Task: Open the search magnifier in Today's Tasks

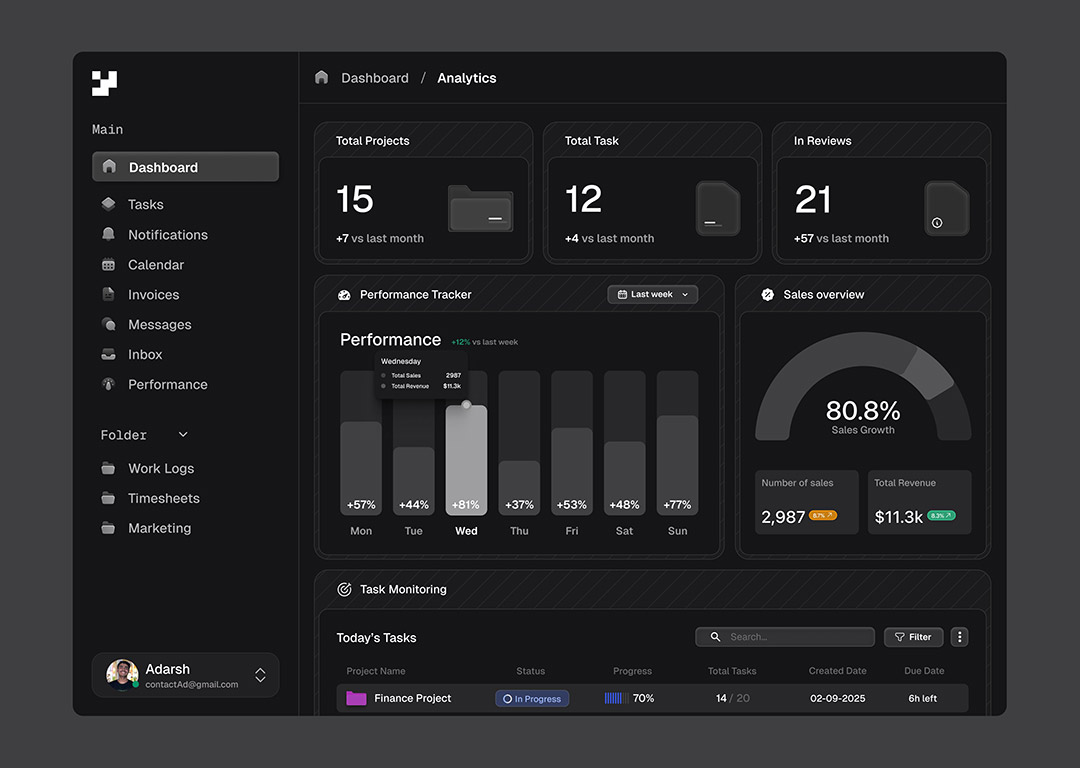Action: coord(714,636)
